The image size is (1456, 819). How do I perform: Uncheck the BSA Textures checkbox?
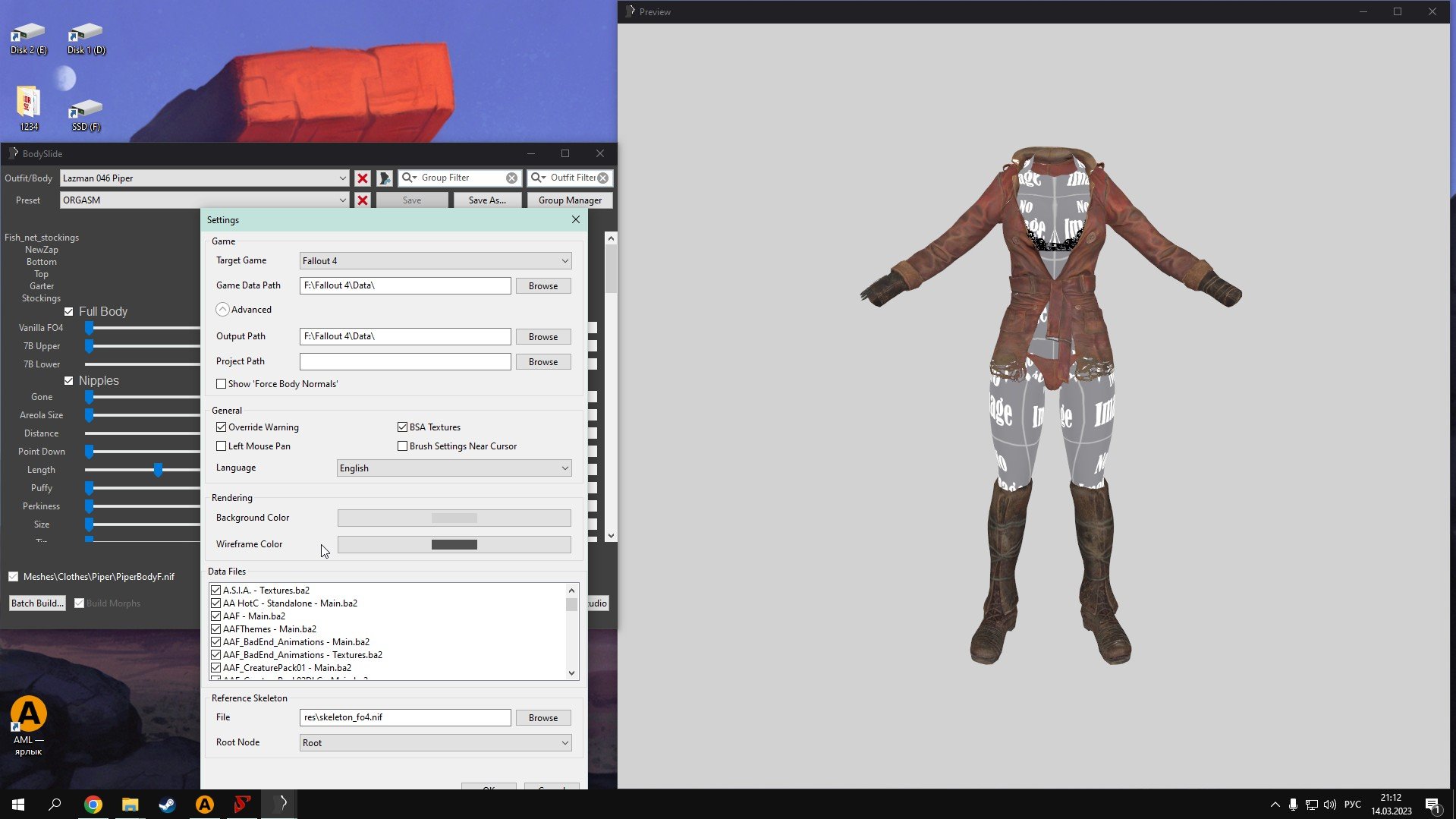tap(403, 427)
